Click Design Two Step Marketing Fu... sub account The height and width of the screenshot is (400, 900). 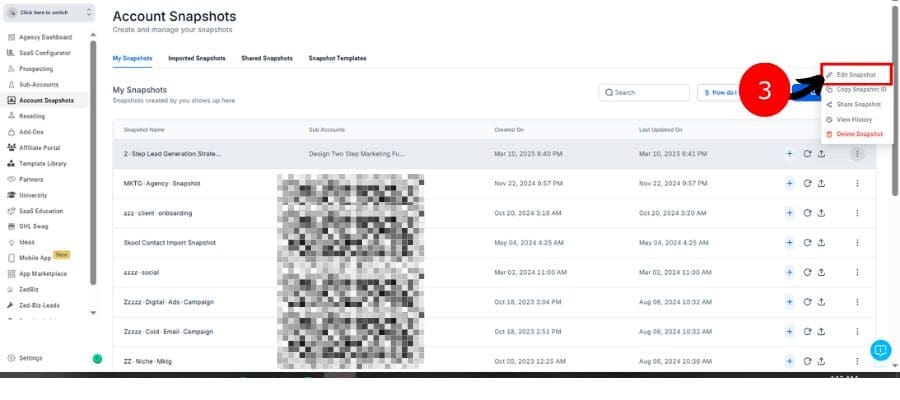pos(356,154)
